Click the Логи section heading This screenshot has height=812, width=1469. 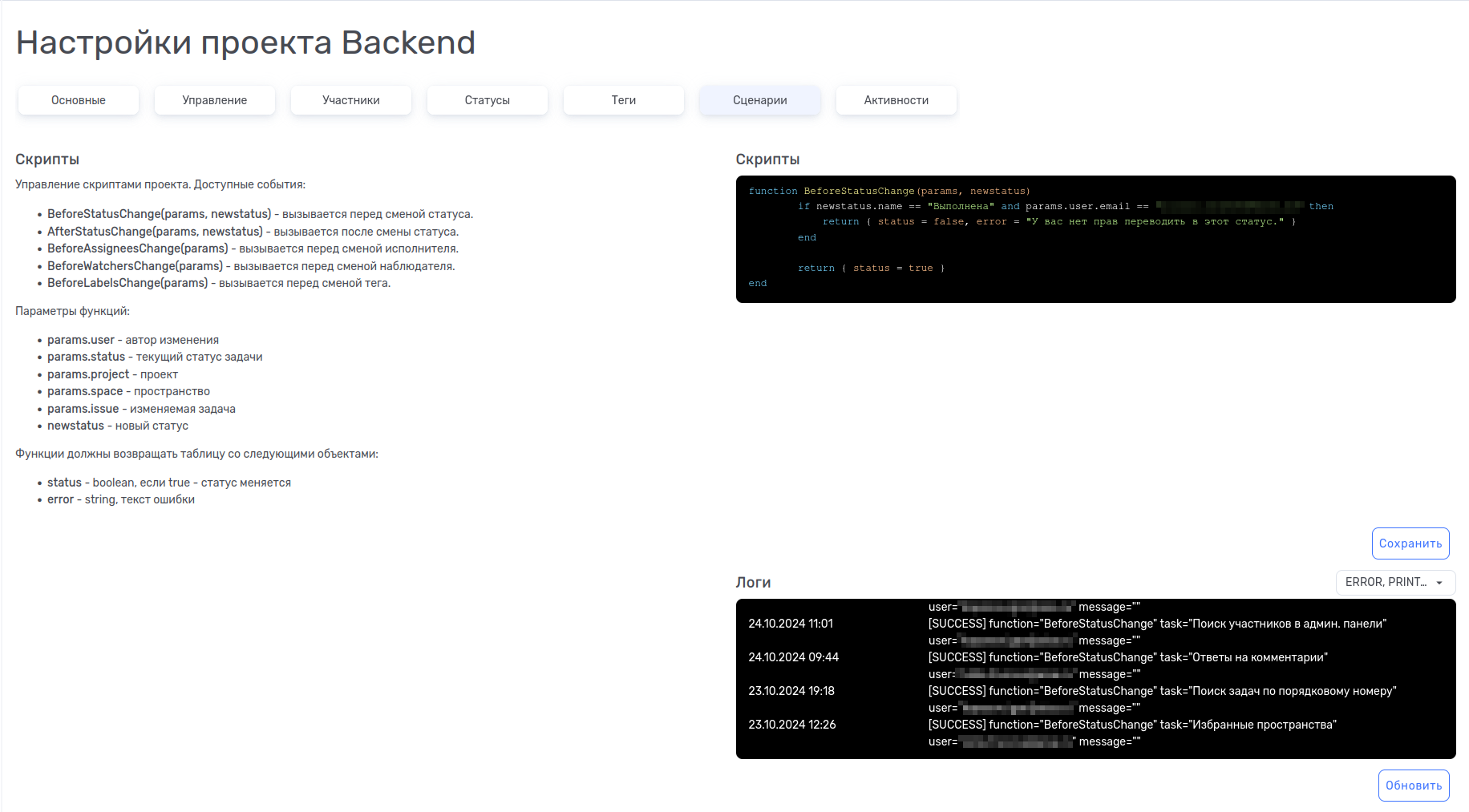[753, 583]
